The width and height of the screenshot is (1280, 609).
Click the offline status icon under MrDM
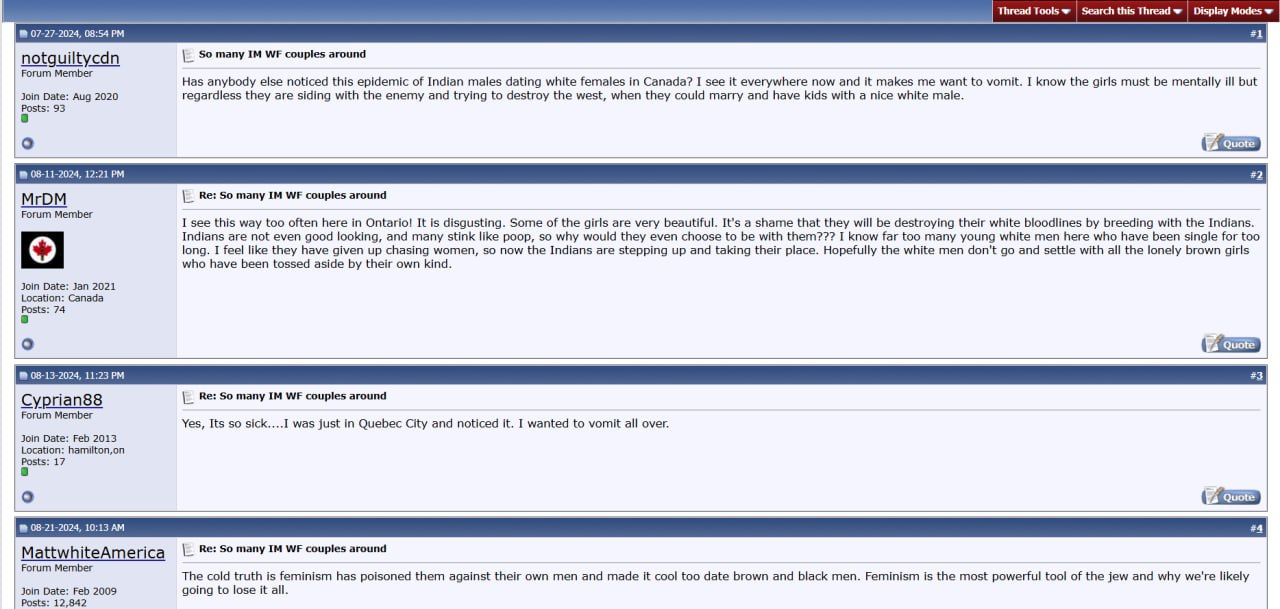(28, 344)
